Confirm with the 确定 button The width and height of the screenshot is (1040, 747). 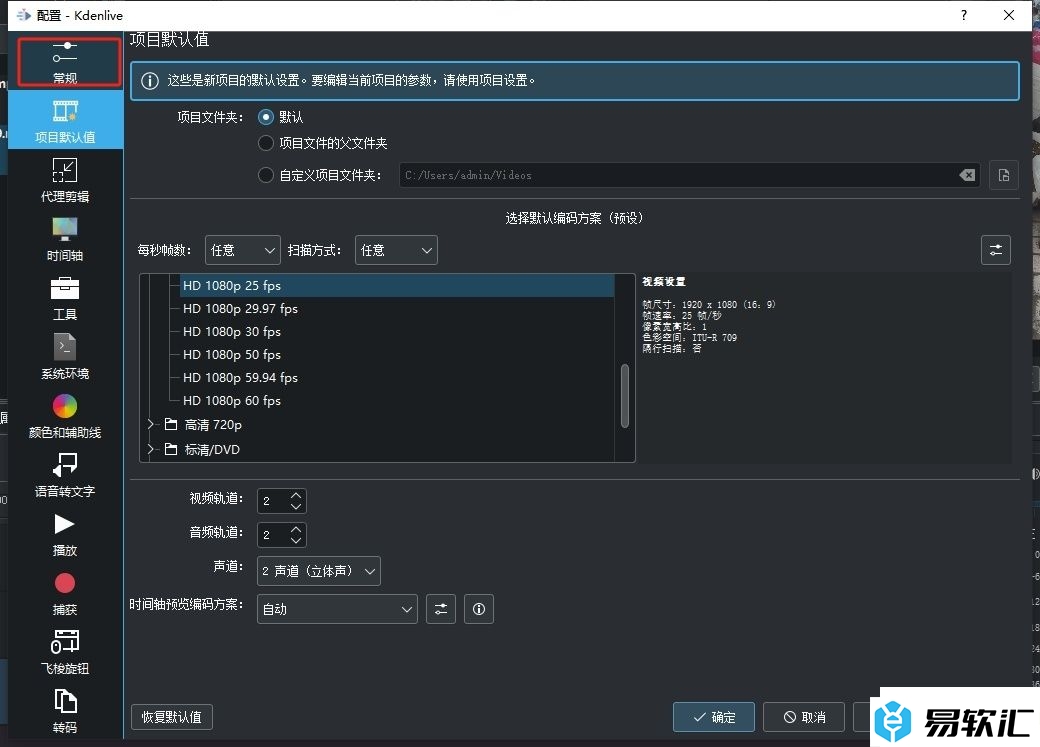coord(714,717)
